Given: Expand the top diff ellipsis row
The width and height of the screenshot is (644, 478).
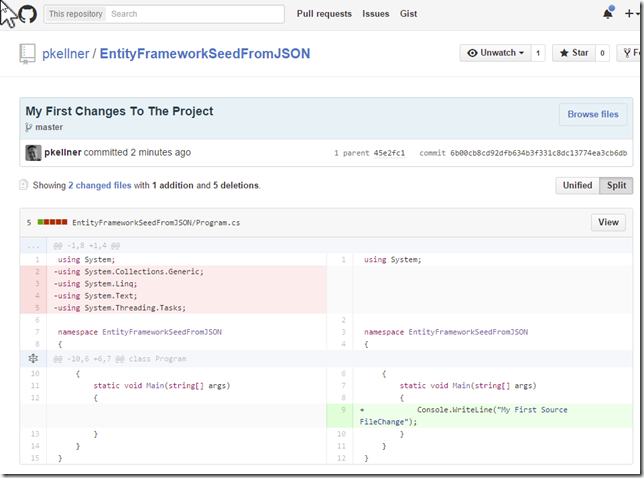Looking at the screenshot, I should pyautogui.click(x=33, y=246).
